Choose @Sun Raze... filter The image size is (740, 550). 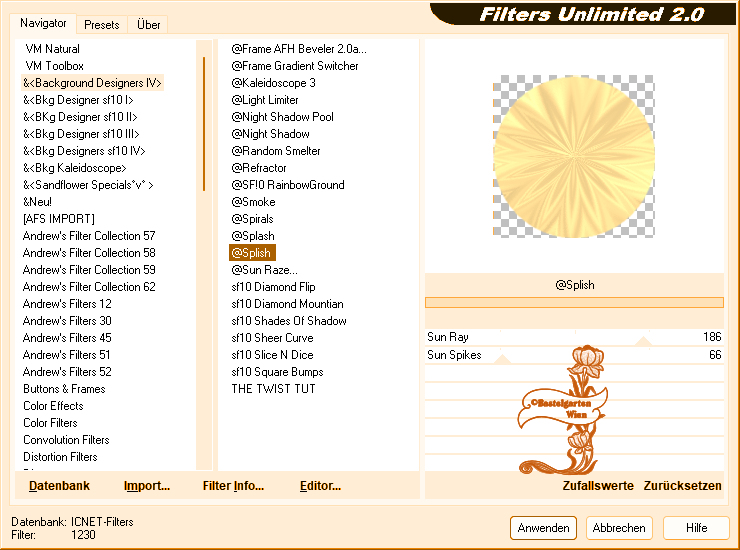[x=264, y=270]
